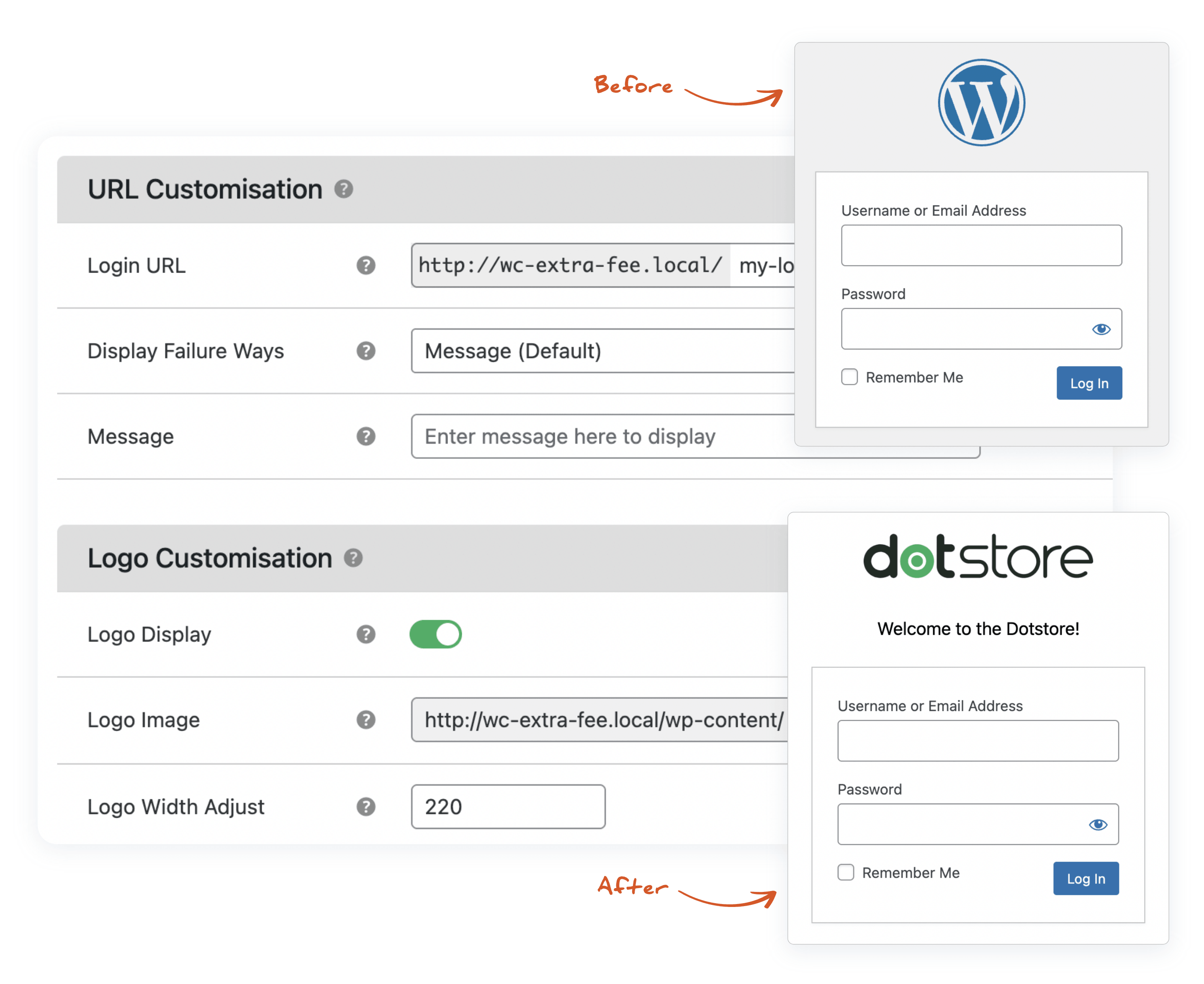Click the 'Logo Display' label
1204x984 pixels.
[149, 634]
